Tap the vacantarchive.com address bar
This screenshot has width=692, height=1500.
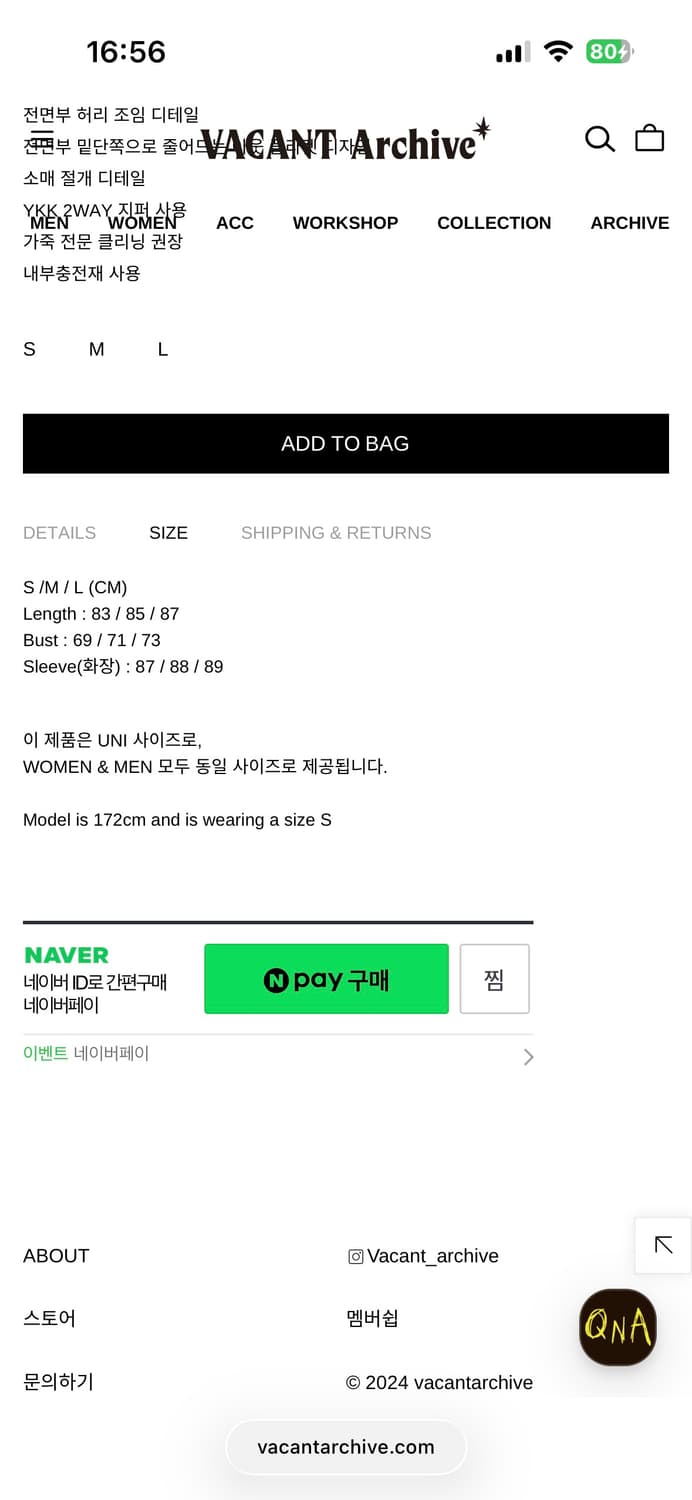(x=346, y=1447)
